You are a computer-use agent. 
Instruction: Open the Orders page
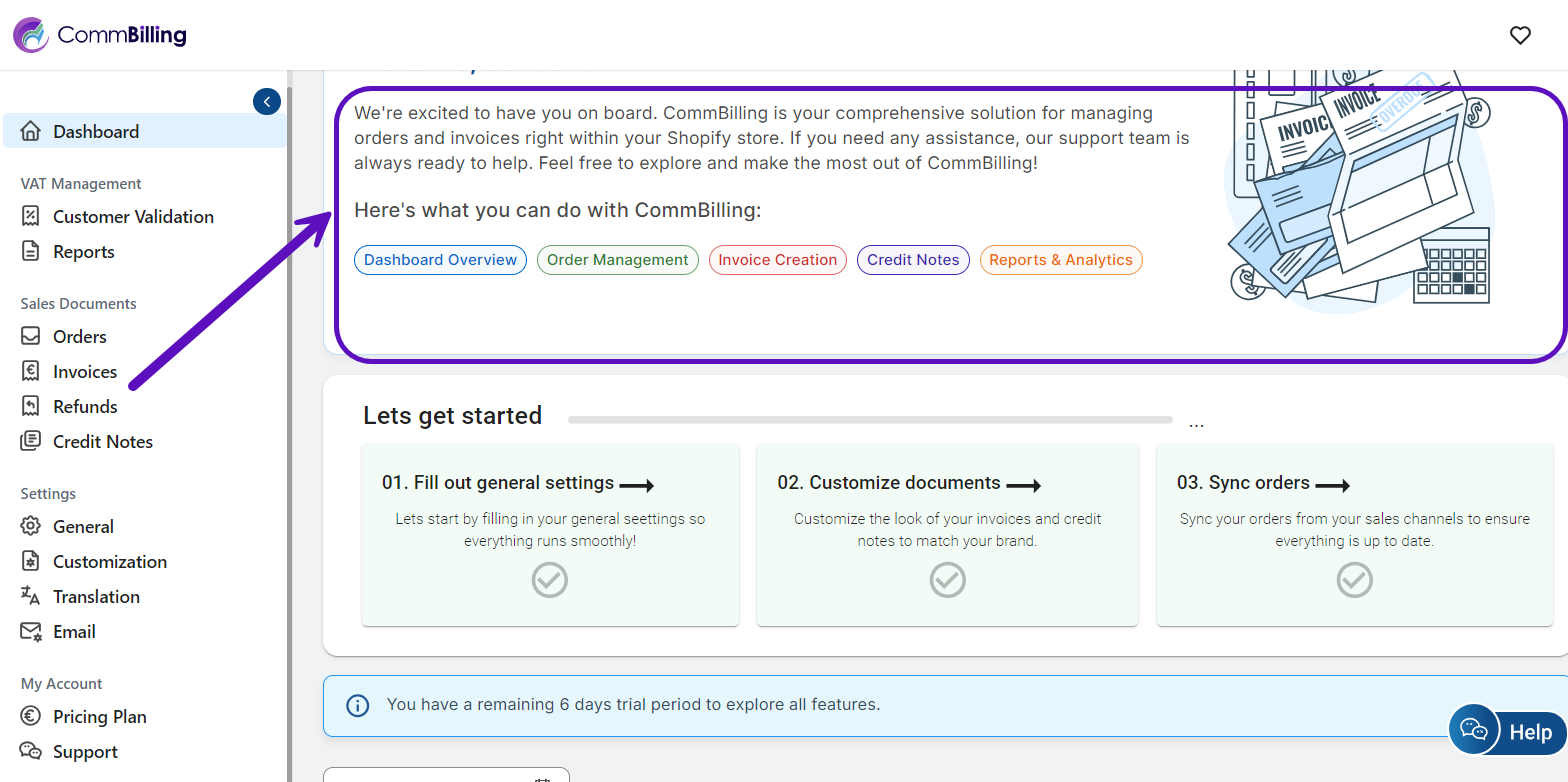coord(80,336)
